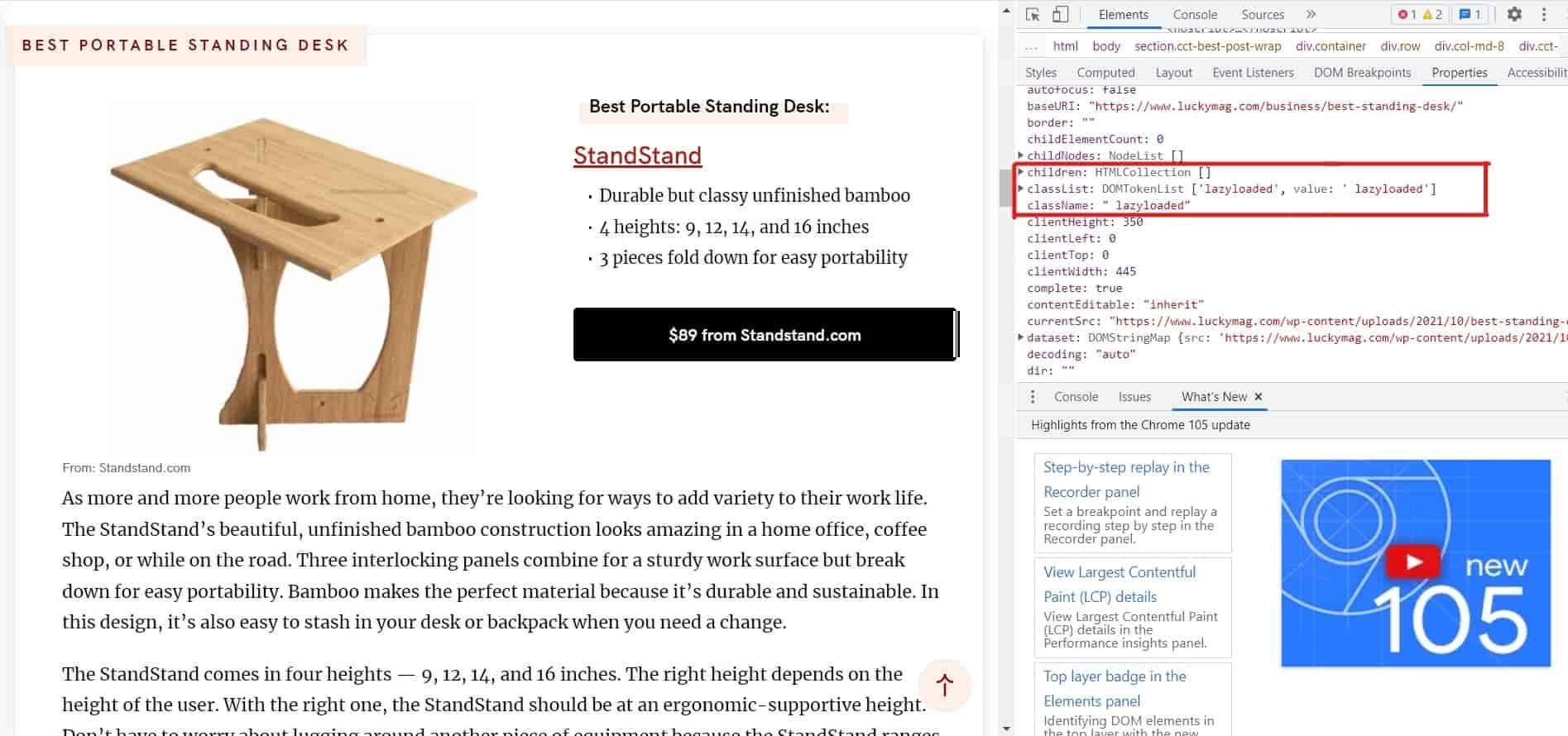Expand the dataset DOMStringMap property

tap(1021, 337)
